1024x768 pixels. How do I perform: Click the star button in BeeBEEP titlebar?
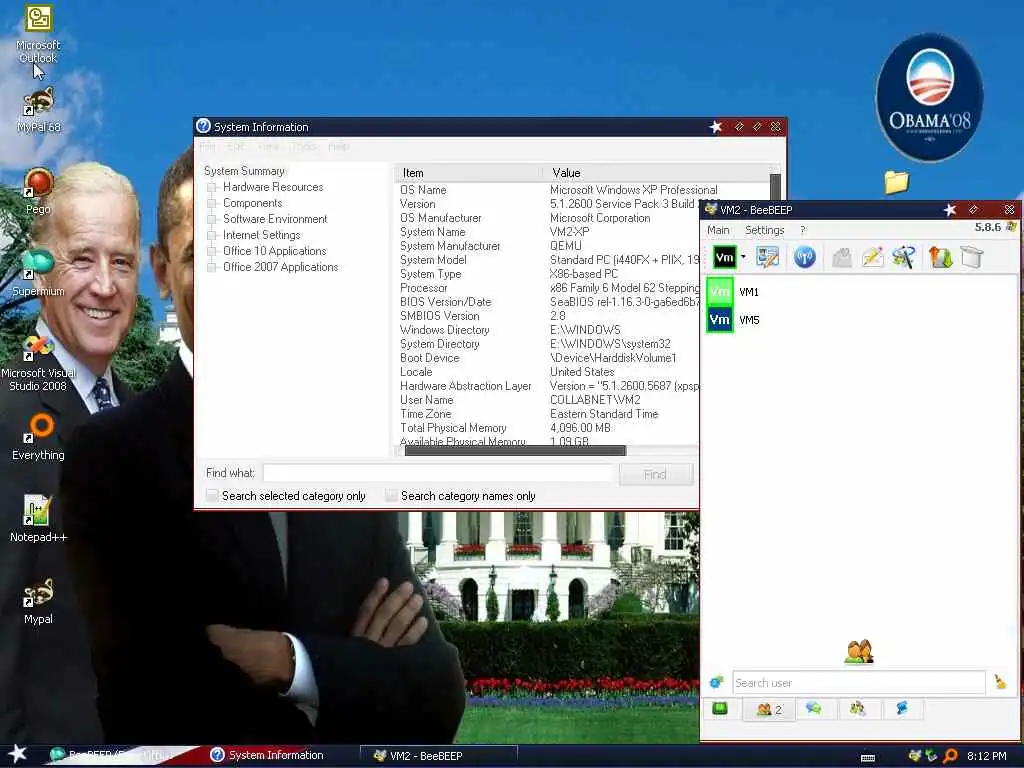click(x=950, y=210)
